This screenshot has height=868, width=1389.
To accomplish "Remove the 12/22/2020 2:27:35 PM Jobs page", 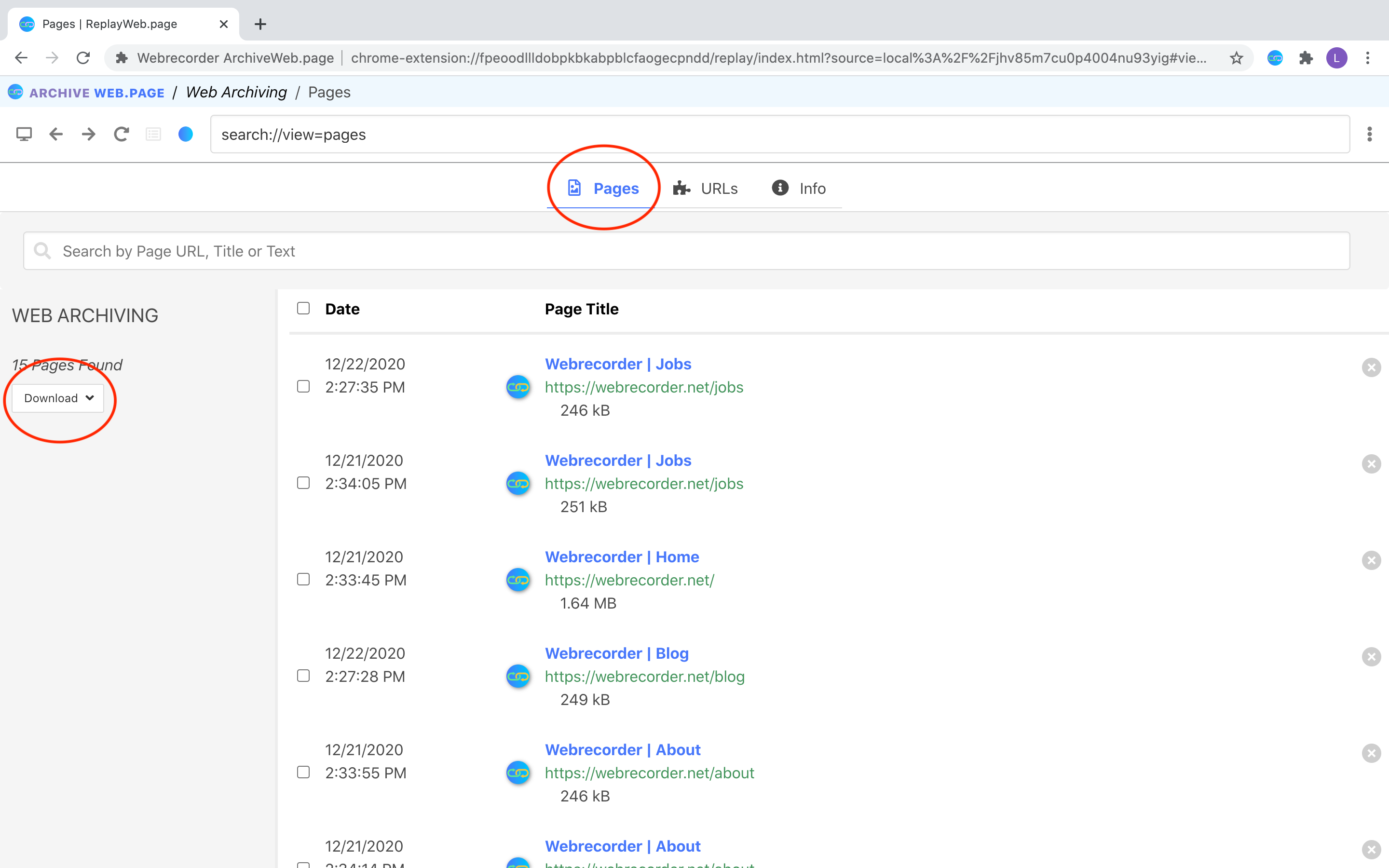I will (x=1371, y=367).
